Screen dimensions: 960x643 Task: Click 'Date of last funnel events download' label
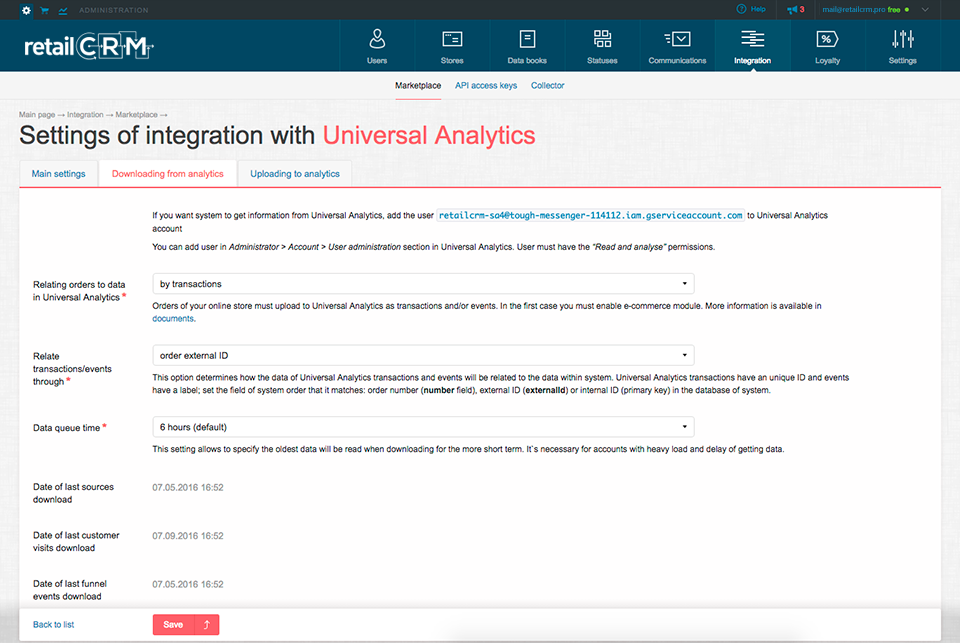click(70, 590)
